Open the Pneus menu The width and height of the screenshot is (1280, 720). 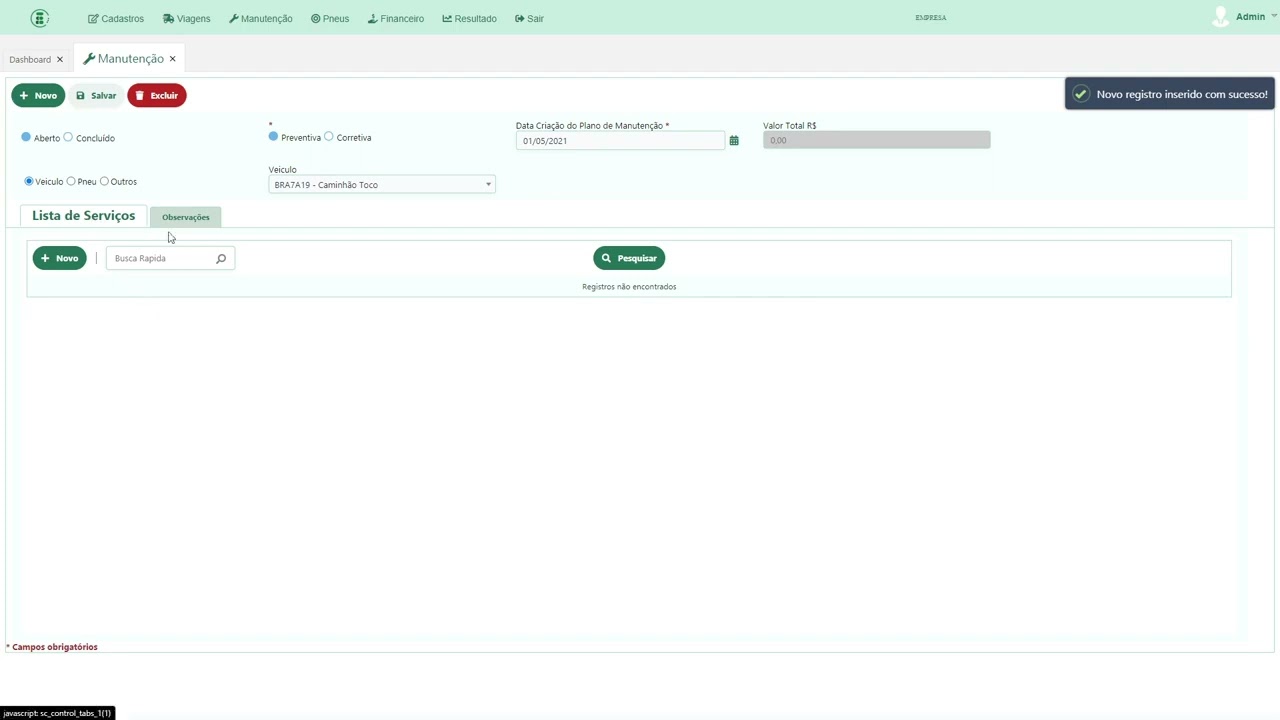pyautogui.click(x=330, y=18)
